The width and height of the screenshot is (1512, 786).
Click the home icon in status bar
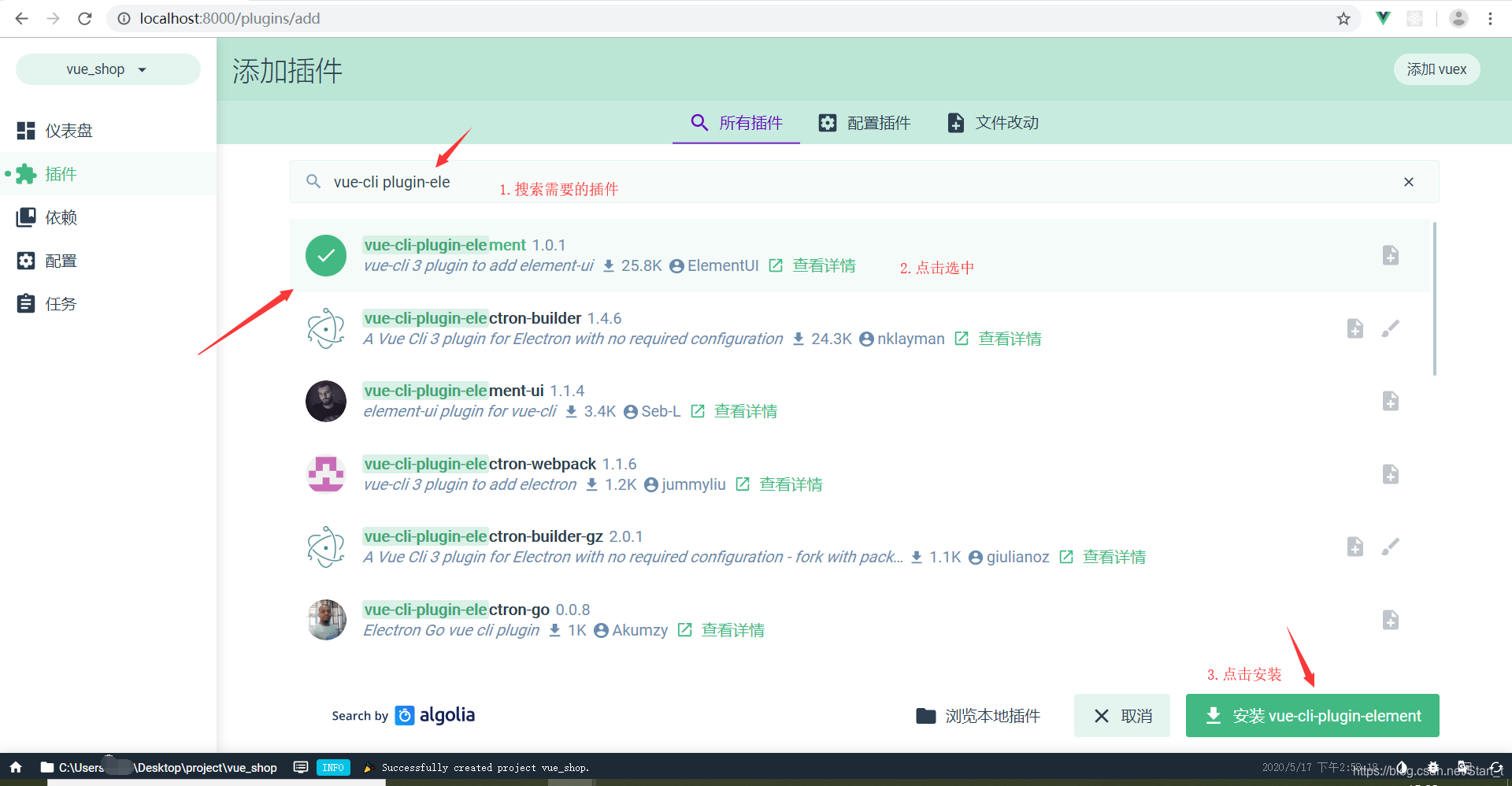(x=16, y=767)
